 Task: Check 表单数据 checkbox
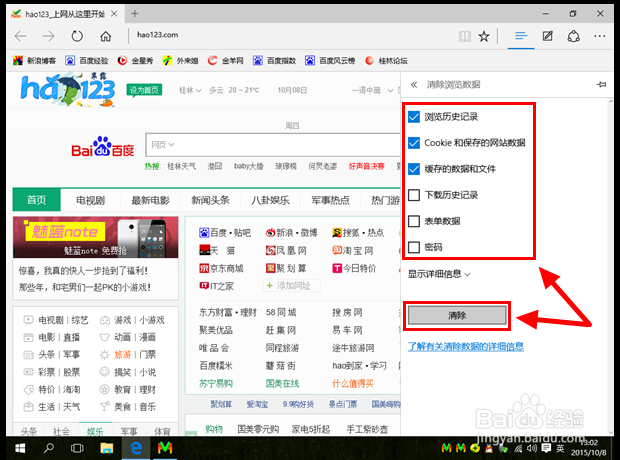pyautogui.click(x=414, y=221)
